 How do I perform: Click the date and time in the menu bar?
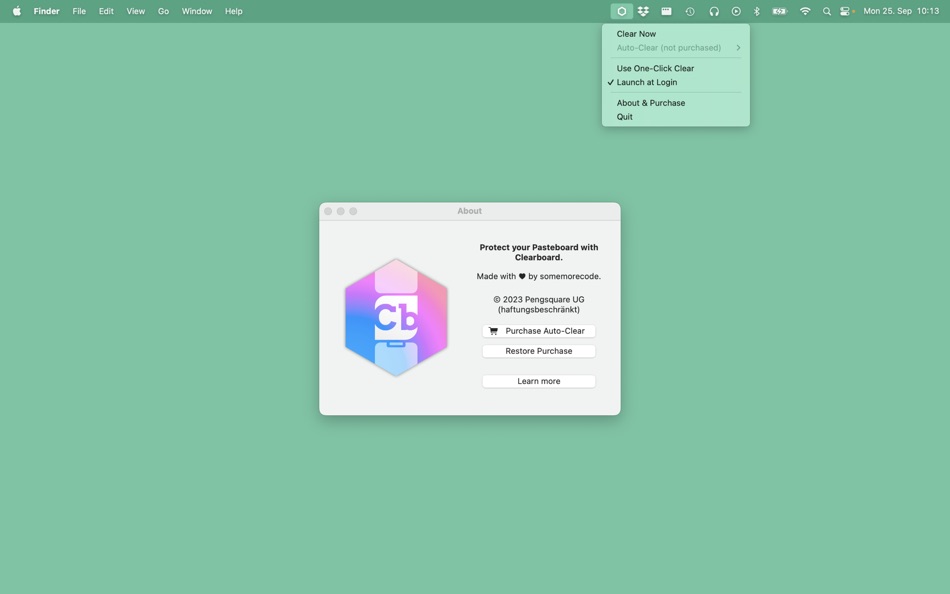(x=901, y=11)
